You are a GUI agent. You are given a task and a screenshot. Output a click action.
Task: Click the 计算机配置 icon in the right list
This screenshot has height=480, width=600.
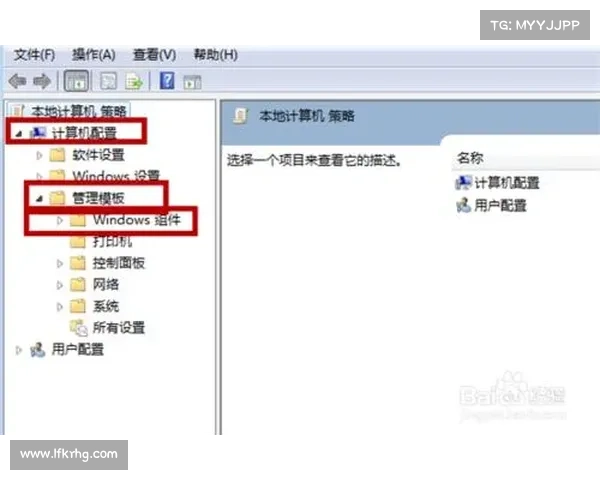464,183
